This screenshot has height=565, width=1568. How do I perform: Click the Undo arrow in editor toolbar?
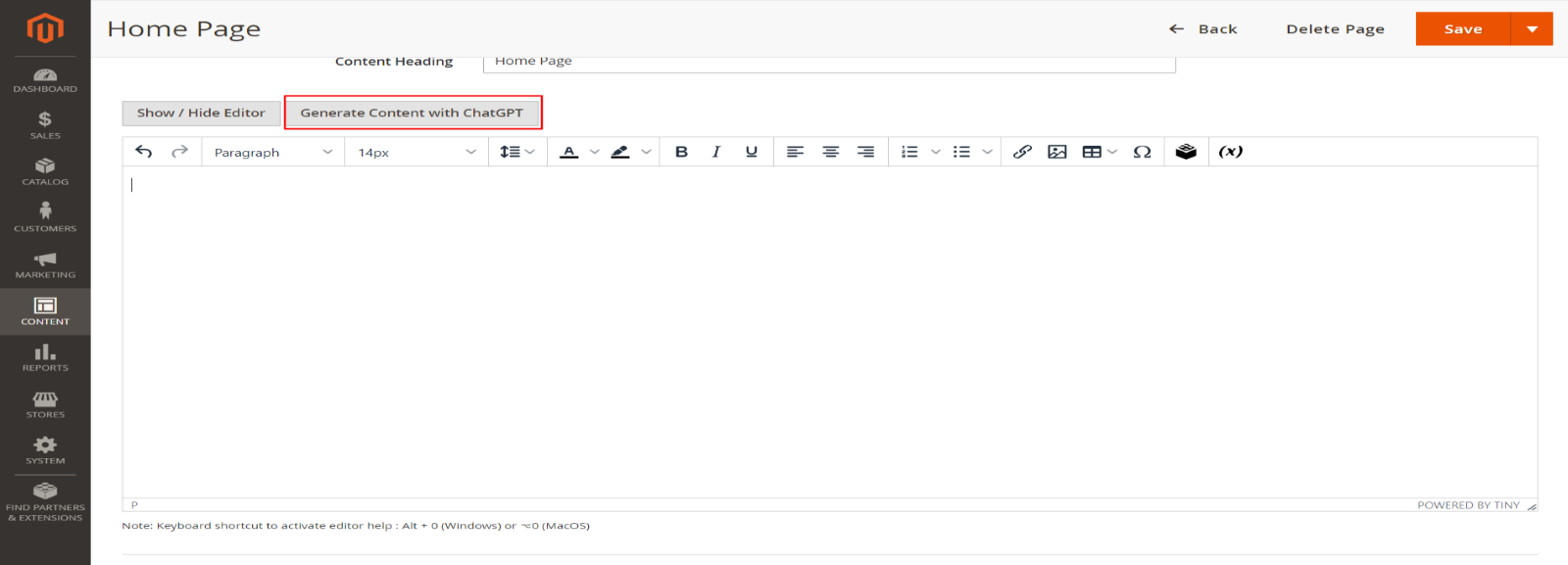[x=144, y=152]
